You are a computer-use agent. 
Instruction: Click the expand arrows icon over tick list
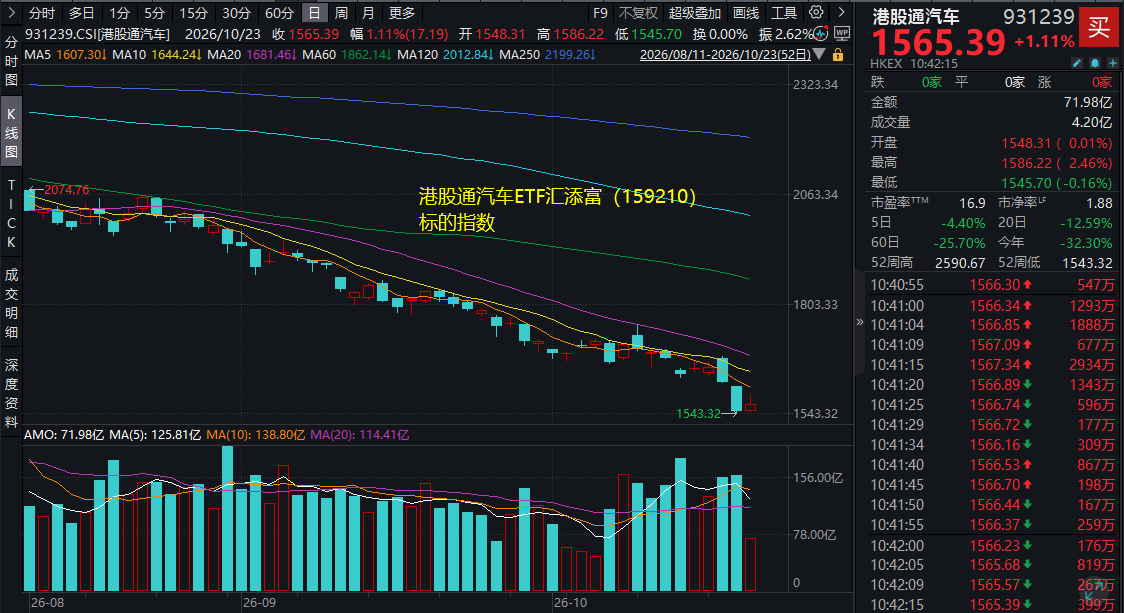(1095, 589)
